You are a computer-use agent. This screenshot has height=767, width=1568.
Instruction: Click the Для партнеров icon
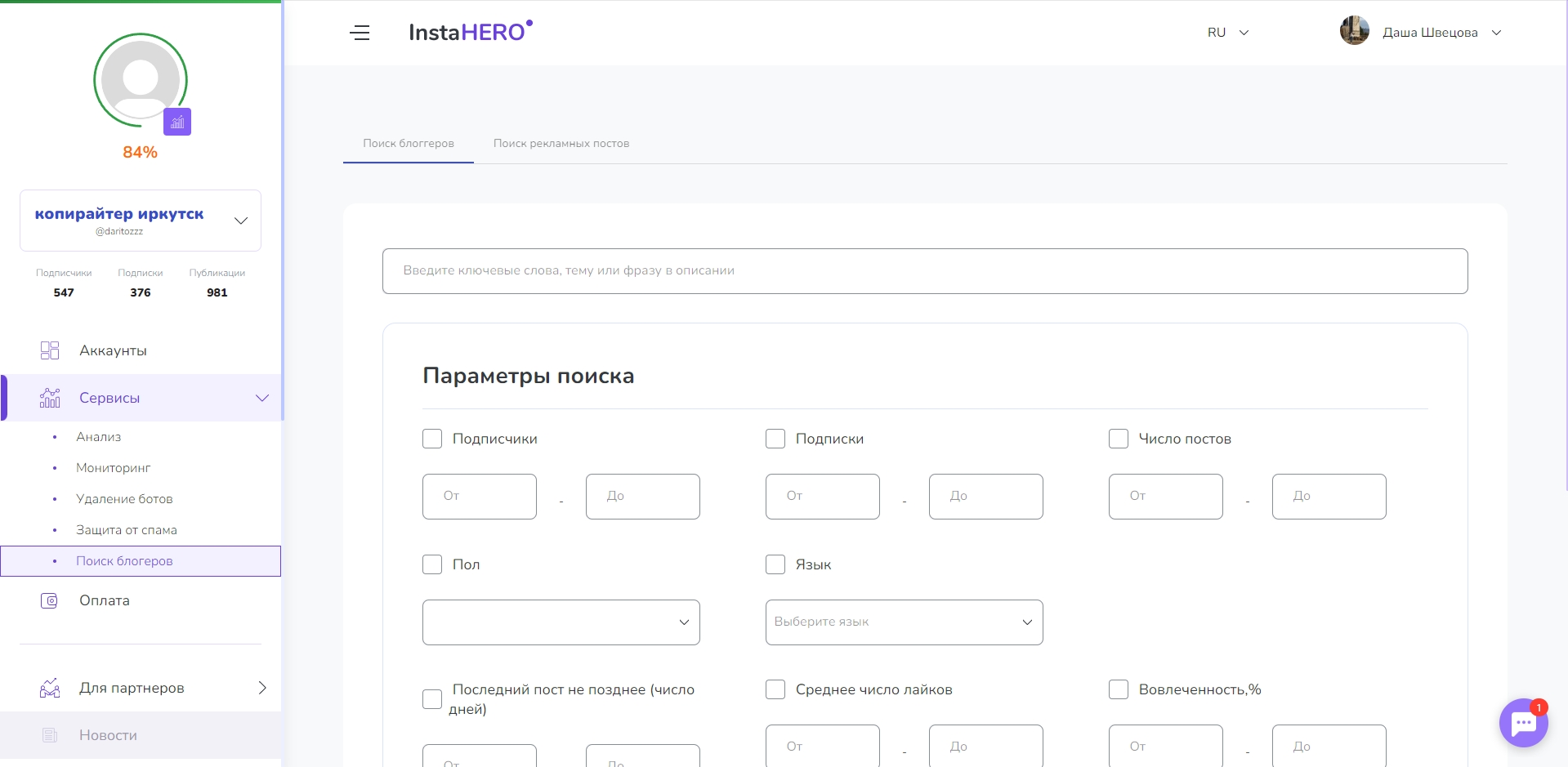coord(50,688)
